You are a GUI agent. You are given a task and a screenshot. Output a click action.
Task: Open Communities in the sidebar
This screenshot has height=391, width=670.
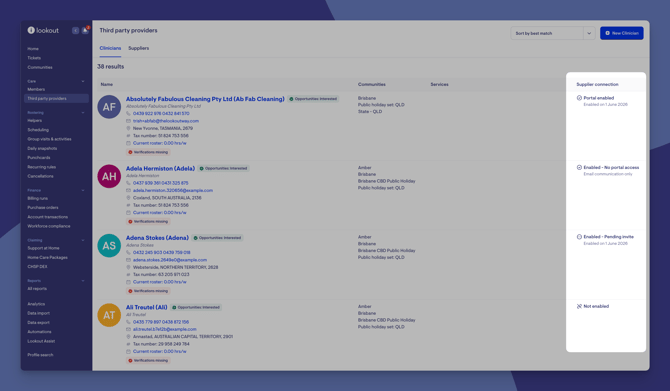click(x=40, y=67)
